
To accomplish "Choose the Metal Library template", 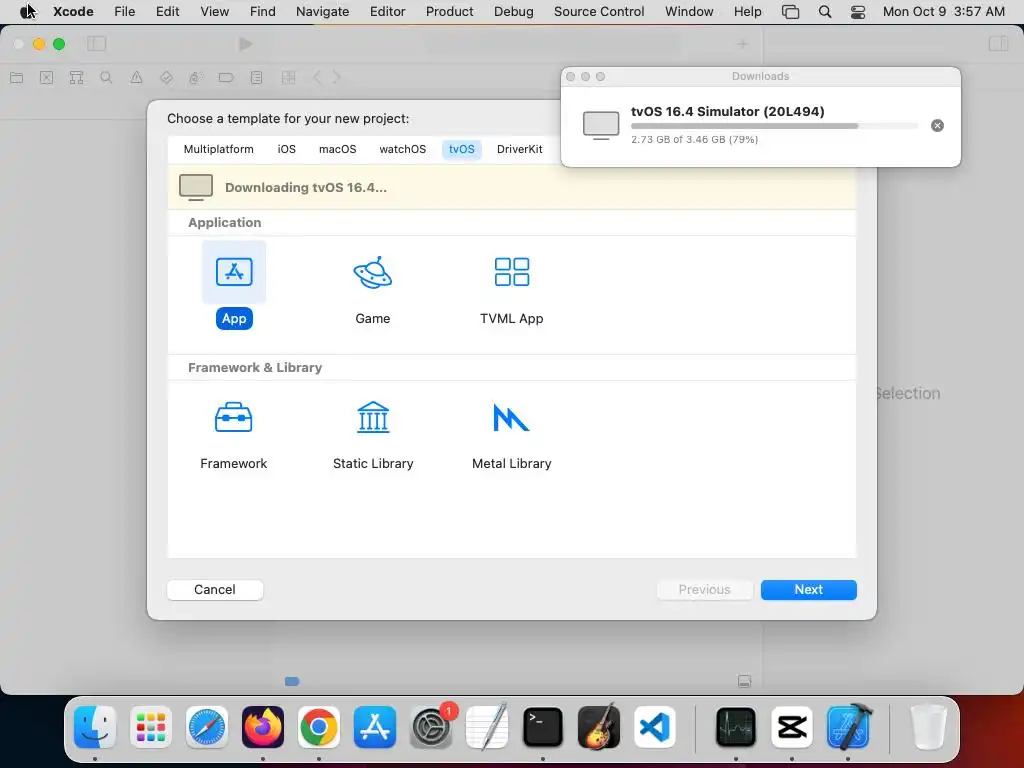I will point(511,436).
